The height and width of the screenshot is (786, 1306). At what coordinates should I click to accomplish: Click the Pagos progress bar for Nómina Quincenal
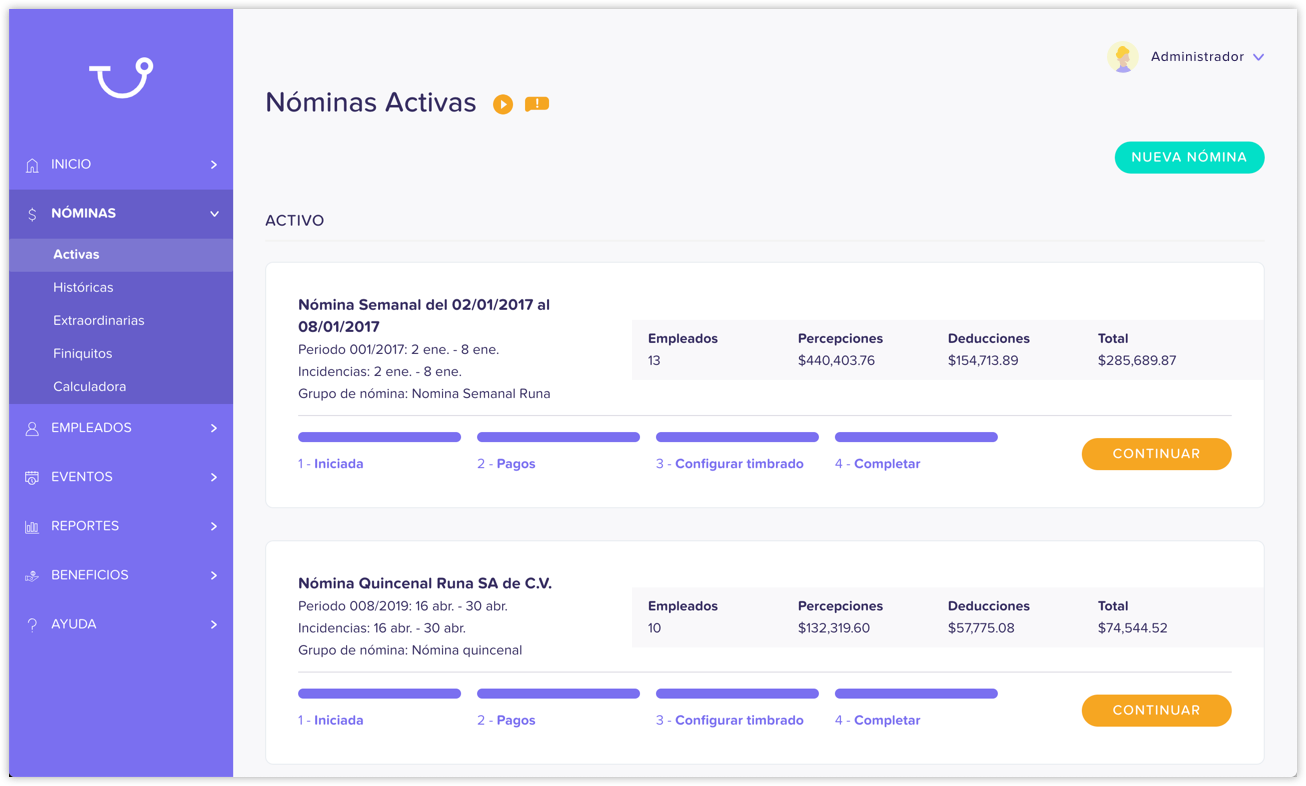558,694
